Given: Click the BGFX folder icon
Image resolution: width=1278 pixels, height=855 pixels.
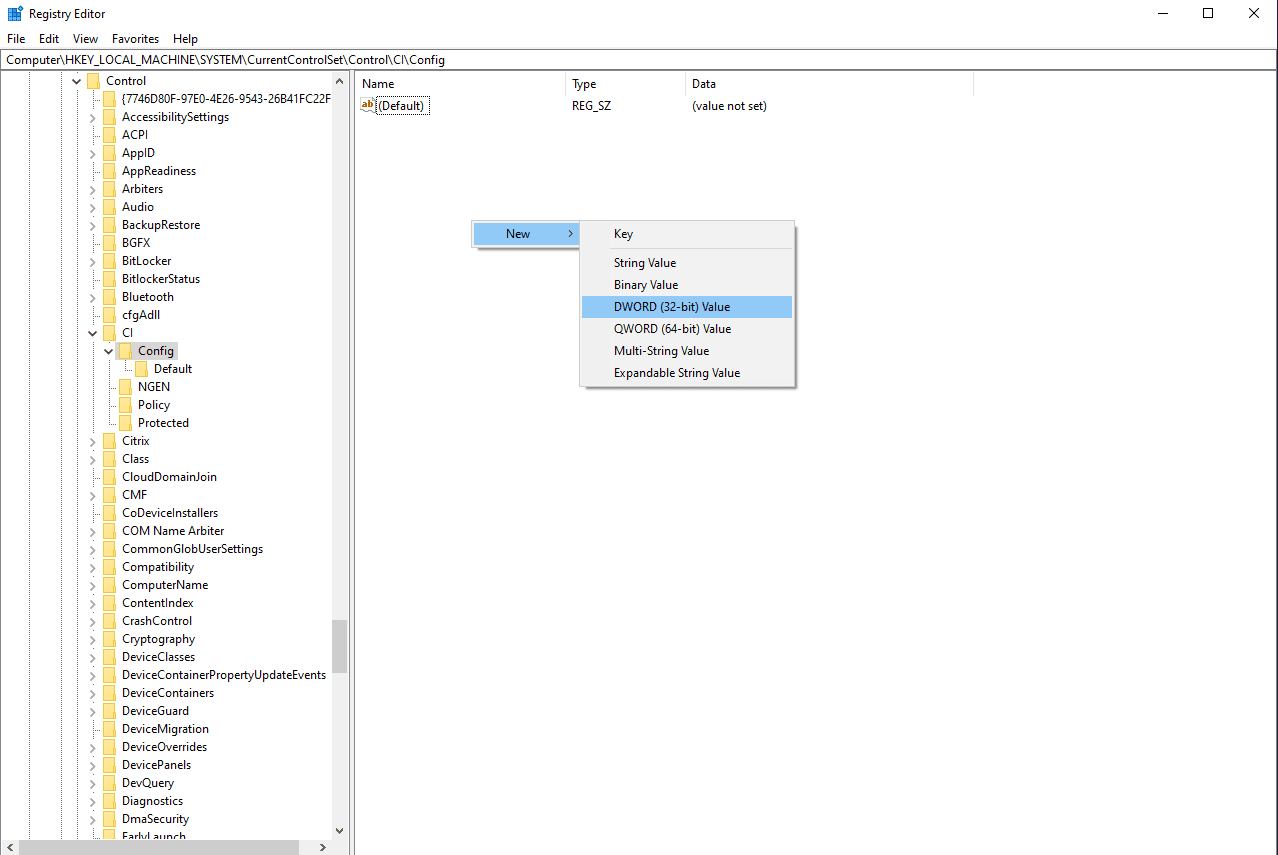Looking at the screenshot, I should point(109,243).
